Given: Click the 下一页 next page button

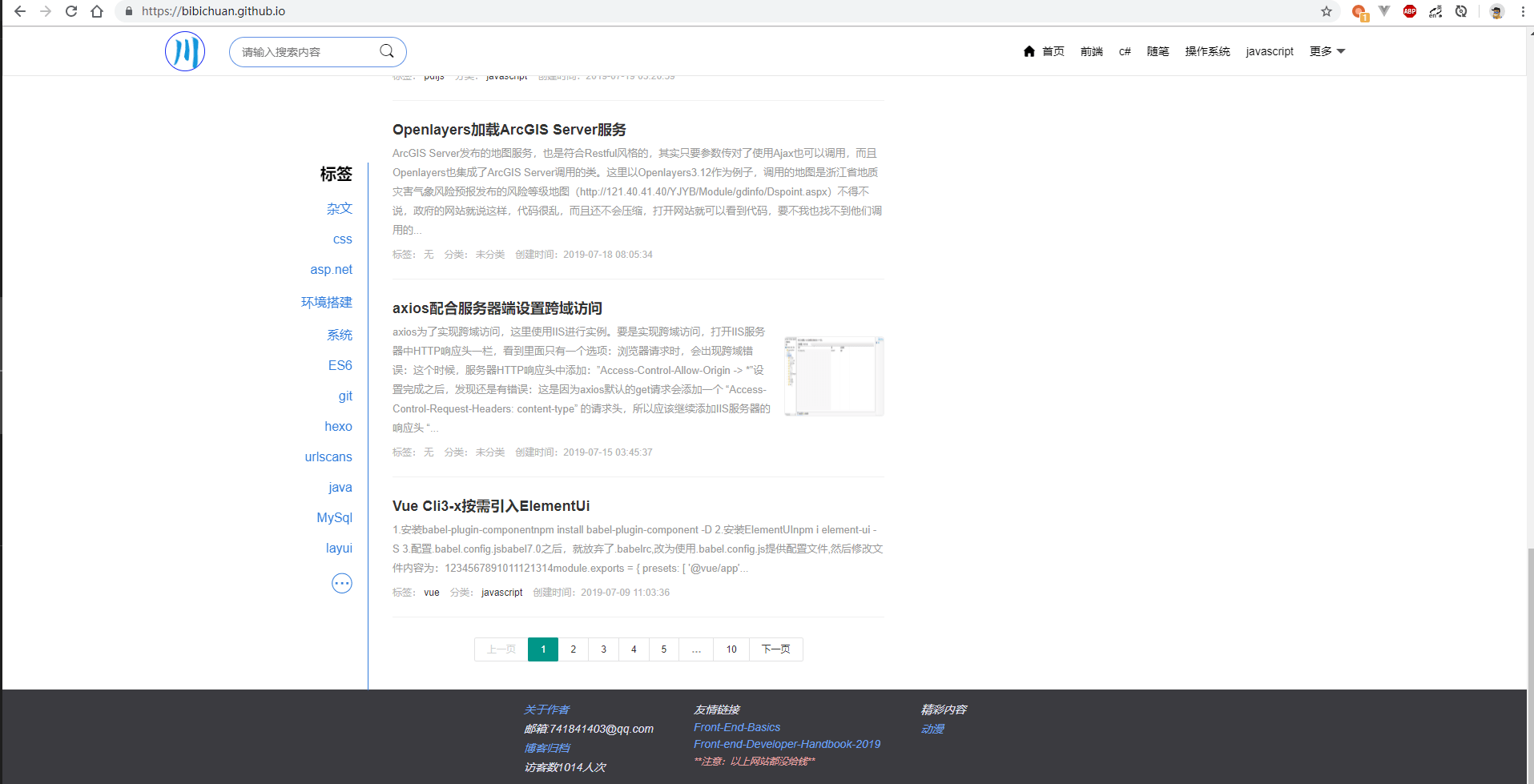Looking at the screenshot, I should pyautogui.click(x=775, y=649).
